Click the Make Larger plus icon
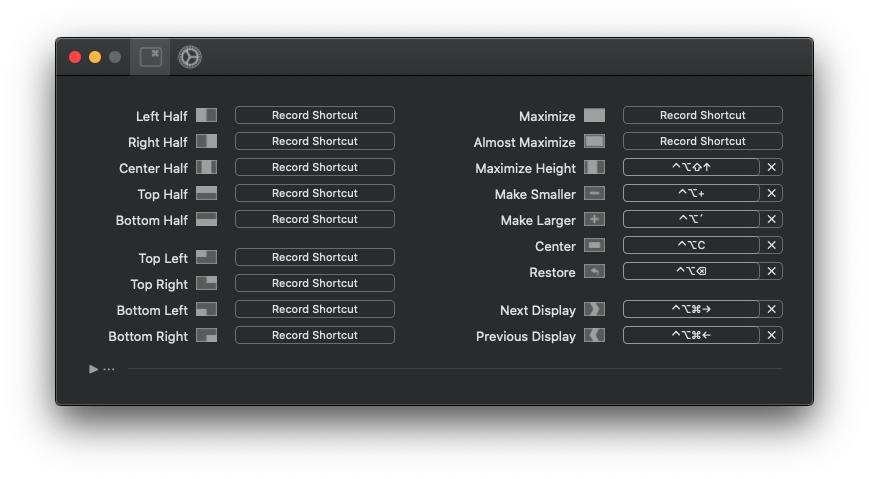Image resolution: width=869 pixels, height=479 pixels. 595,220
